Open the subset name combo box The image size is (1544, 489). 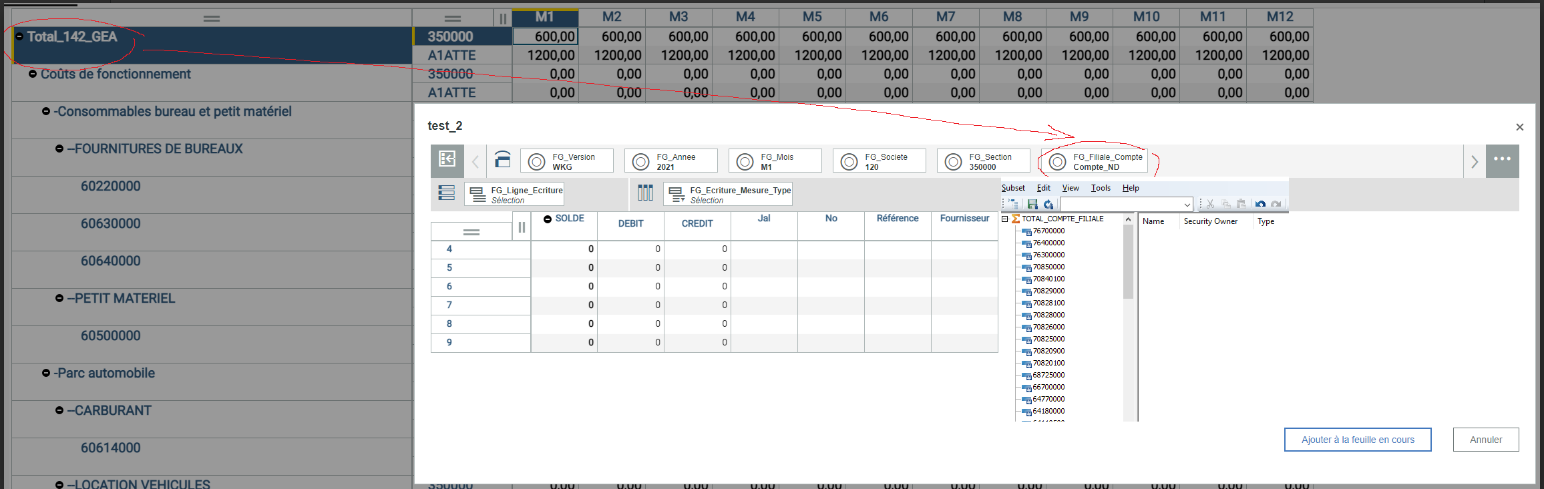[1128, 204]
